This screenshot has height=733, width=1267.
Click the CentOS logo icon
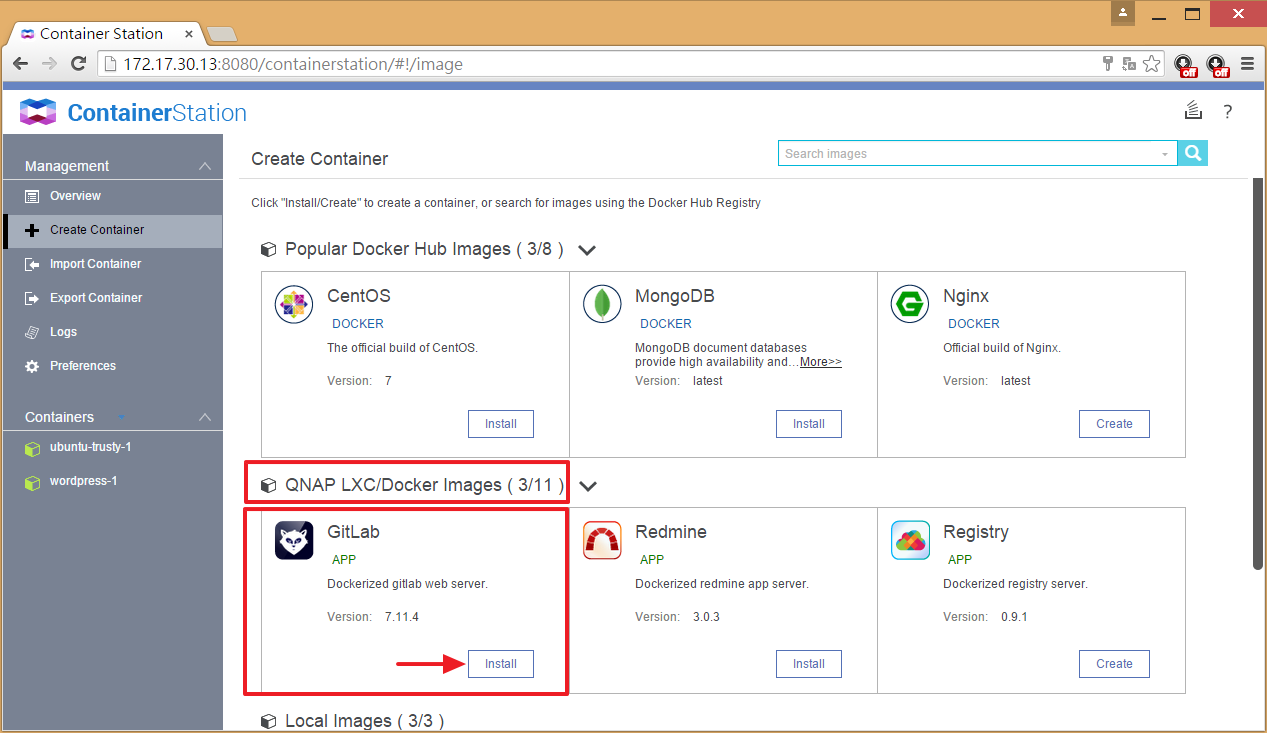(294, 305)
